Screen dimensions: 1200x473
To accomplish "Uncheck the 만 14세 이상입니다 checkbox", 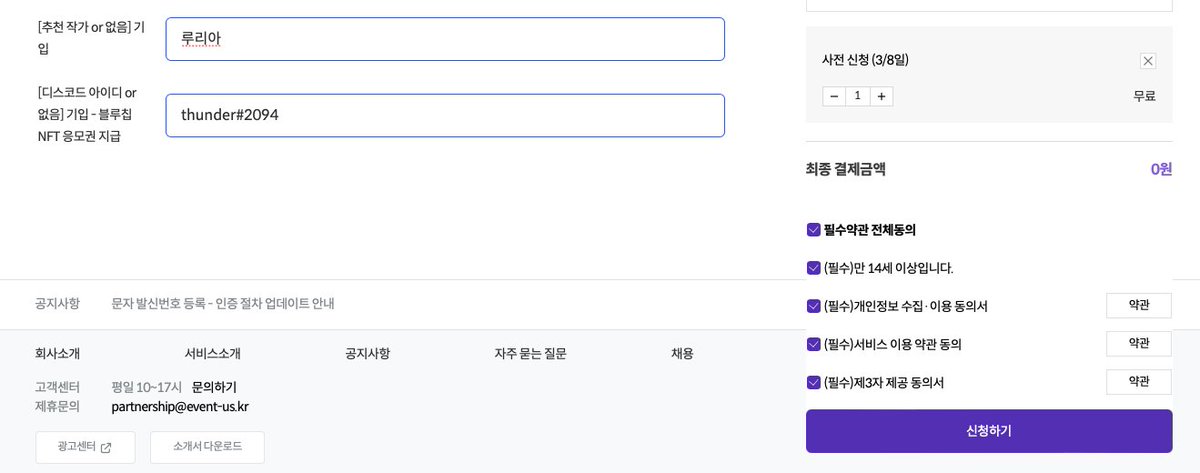I will [813, 268].
